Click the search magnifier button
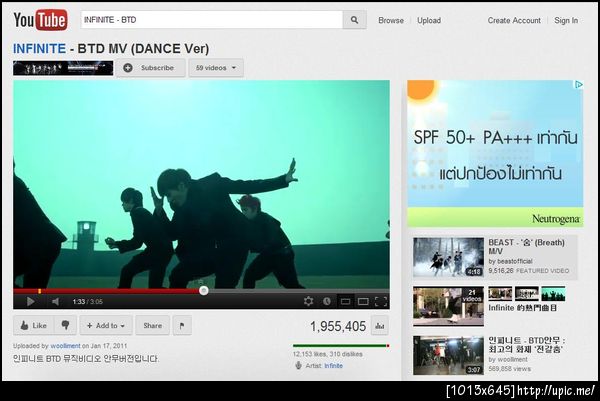This screenshot has height=401, width=600. (x=354, y=20)
